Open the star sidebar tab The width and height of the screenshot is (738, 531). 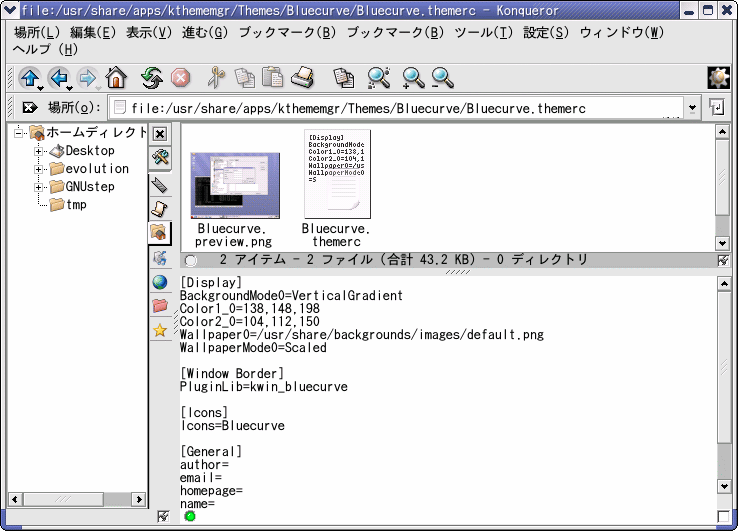pyautogui.click(x=160, y=330)
